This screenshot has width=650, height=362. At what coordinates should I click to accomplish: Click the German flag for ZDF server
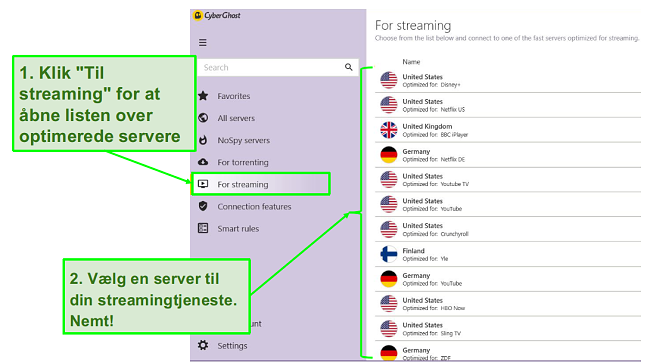pyautogui.click(x=389, y=353)
